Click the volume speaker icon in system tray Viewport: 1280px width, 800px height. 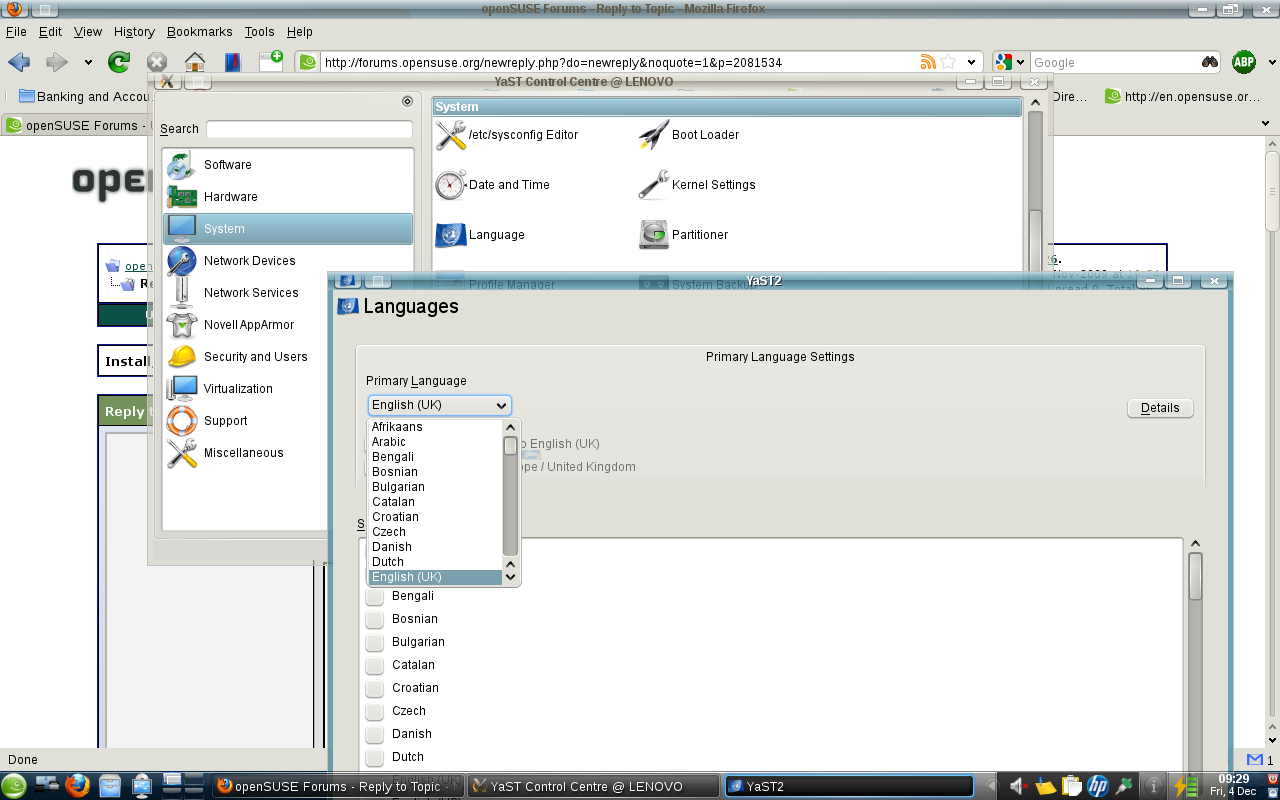(x=1019, y=786)
